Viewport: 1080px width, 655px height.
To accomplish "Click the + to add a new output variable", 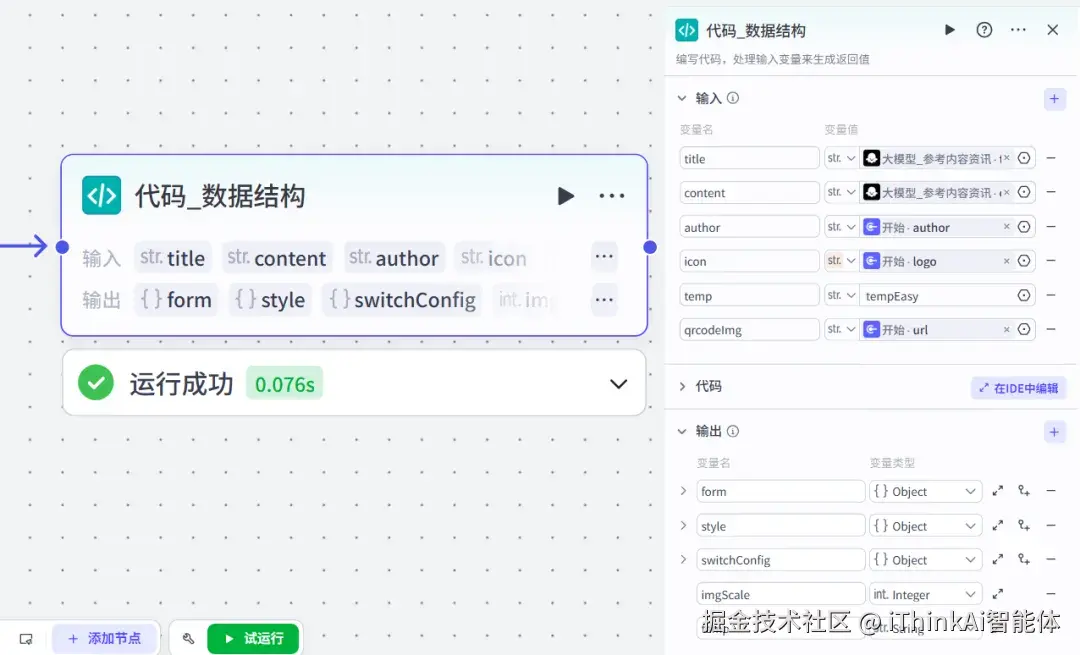I will tap(1054, 431).
